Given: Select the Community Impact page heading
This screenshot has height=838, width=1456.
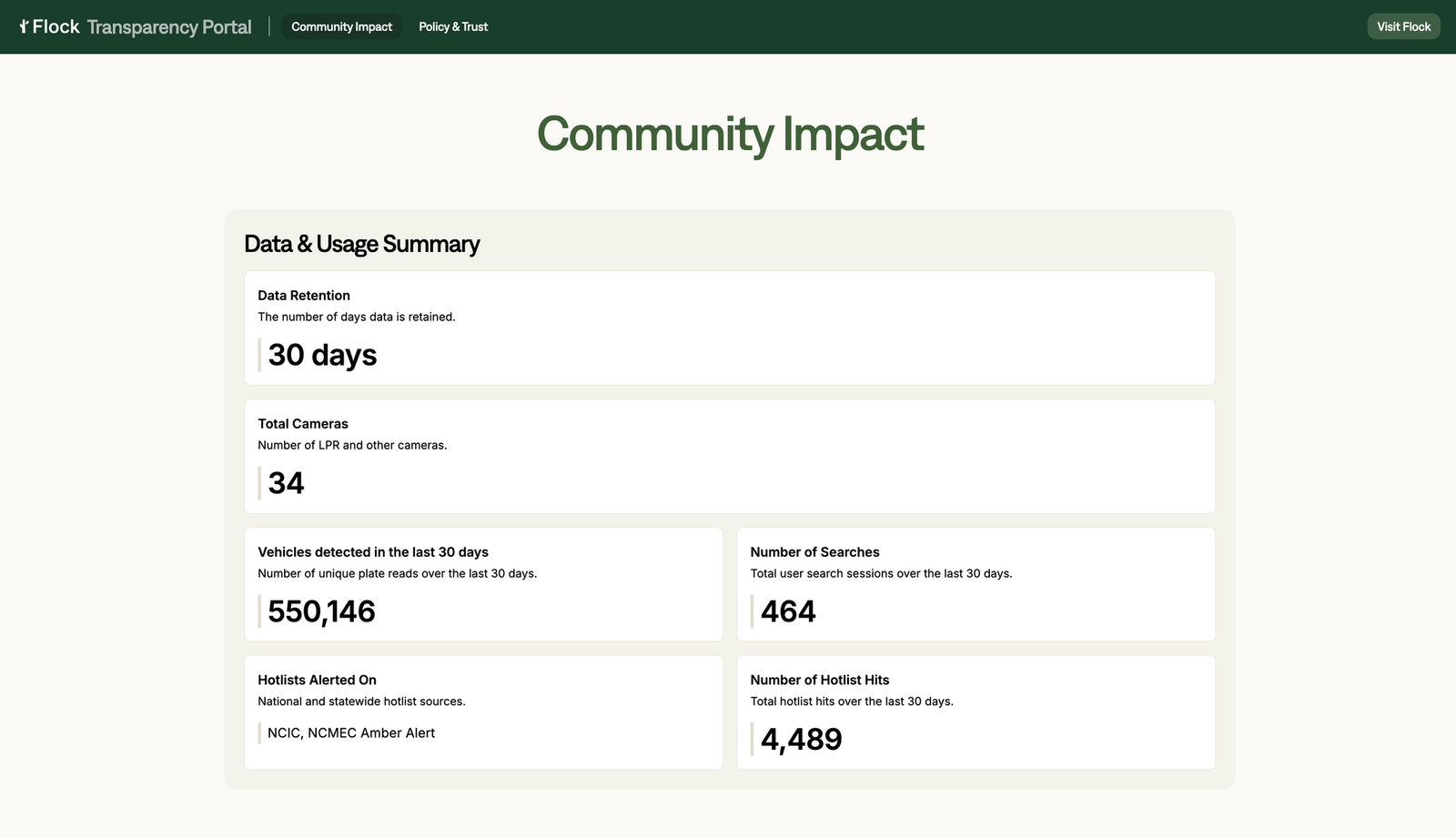Looking at the screenshot, I should (730, 134).
